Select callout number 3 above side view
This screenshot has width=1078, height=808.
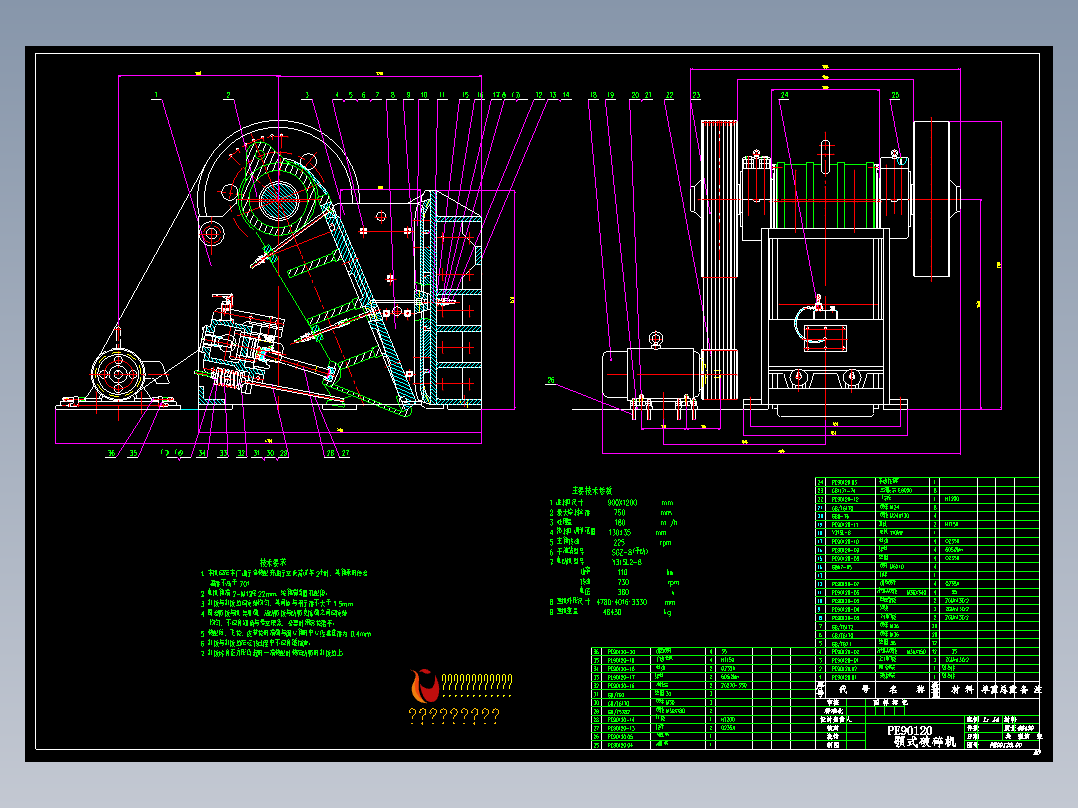[307, 96]
